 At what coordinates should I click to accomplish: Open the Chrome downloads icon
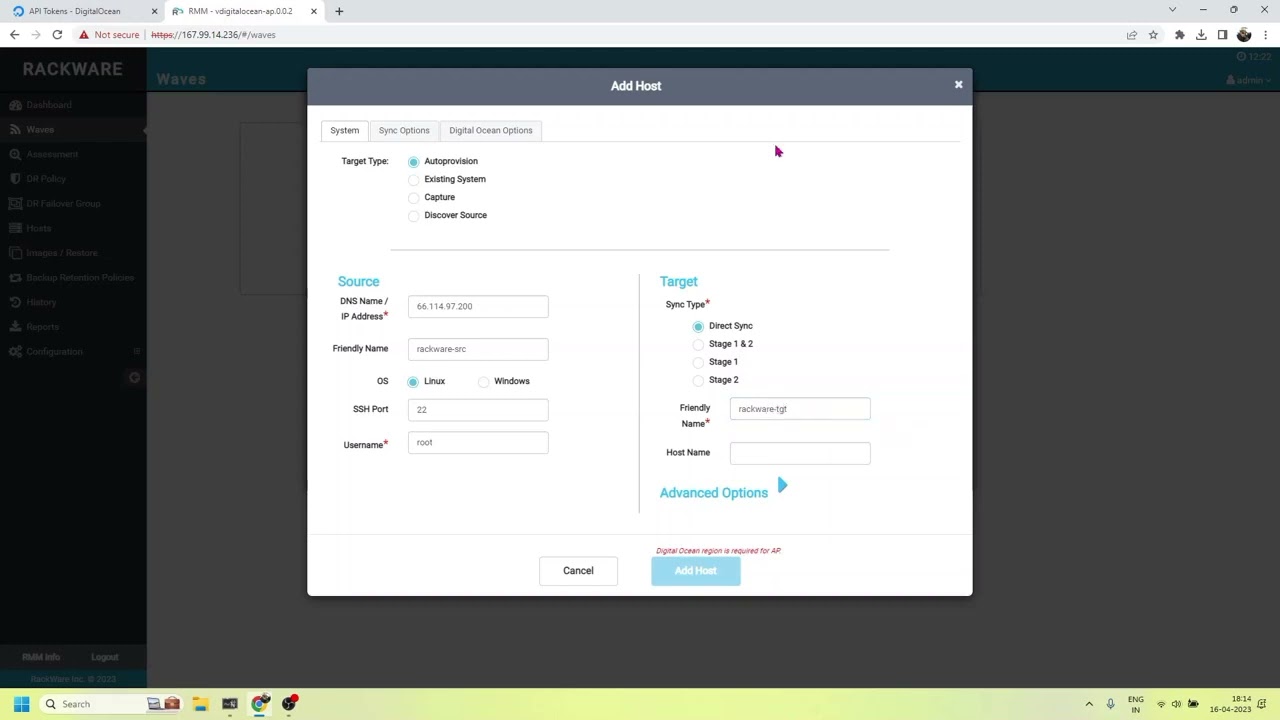click(1201, 35)
